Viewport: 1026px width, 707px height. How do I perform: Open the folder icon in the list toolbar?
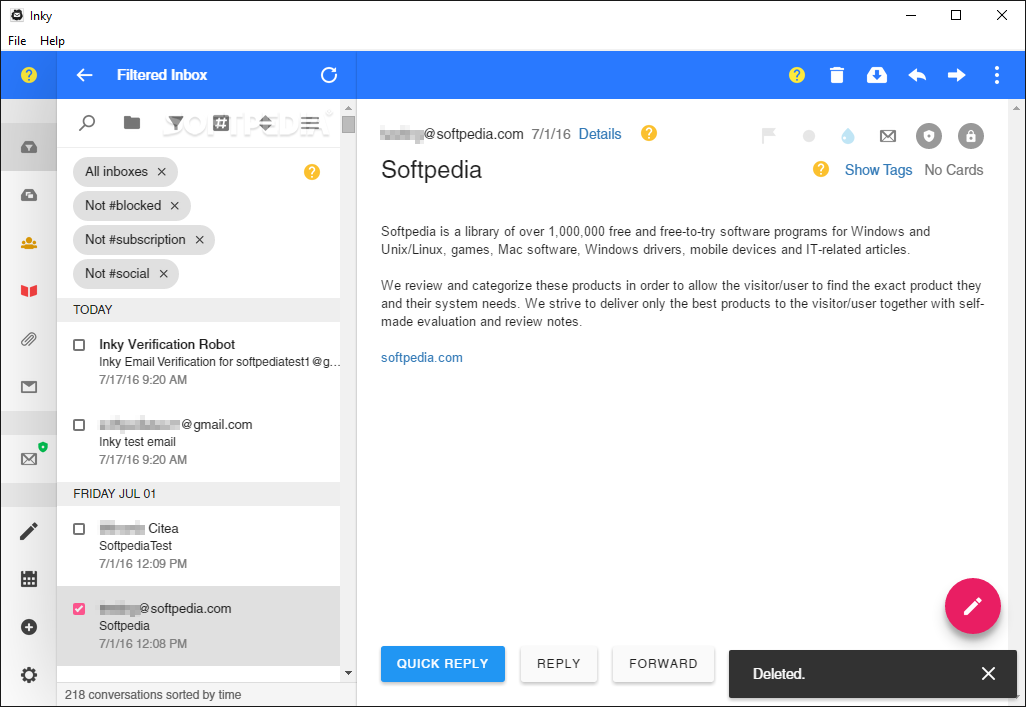[132, 122]
